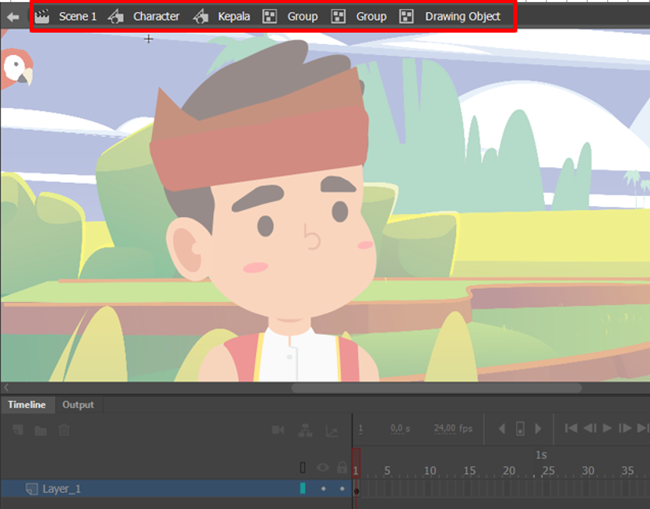
Task: Click the New Folder icon
Action: coord(41,431)
